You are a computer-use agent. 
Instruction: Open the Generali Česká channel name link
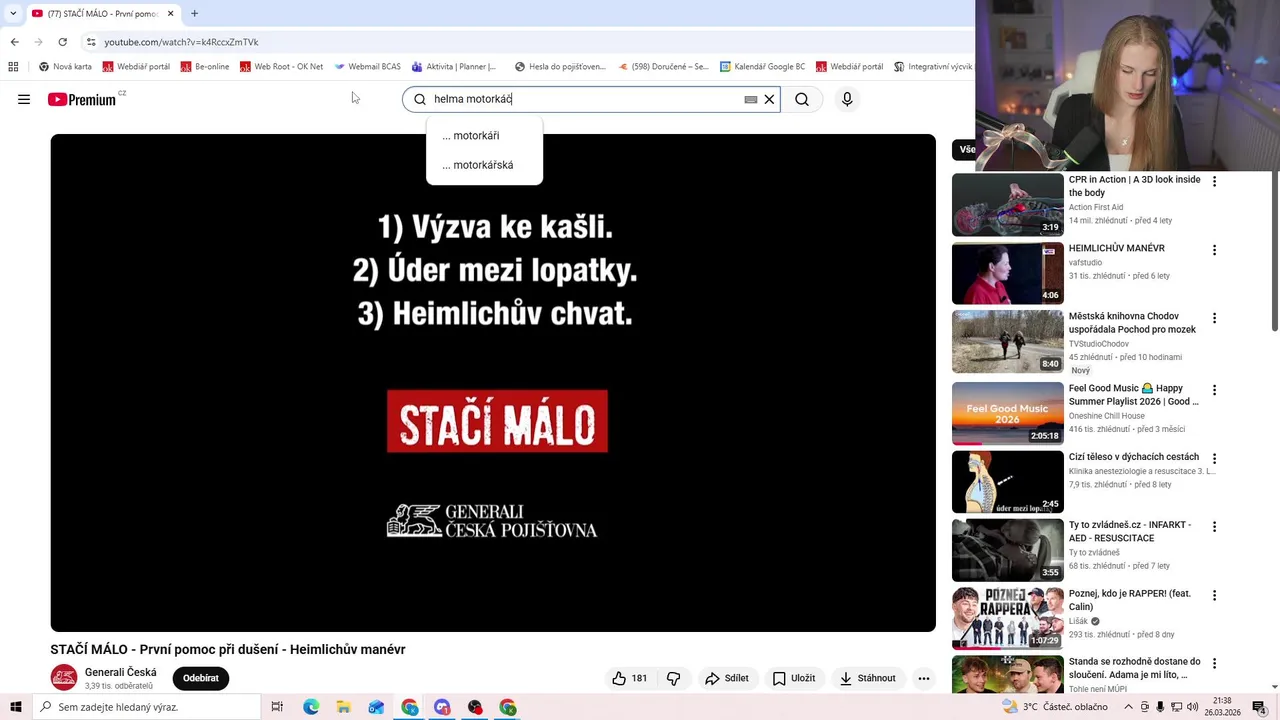click(x=121, y=672)
